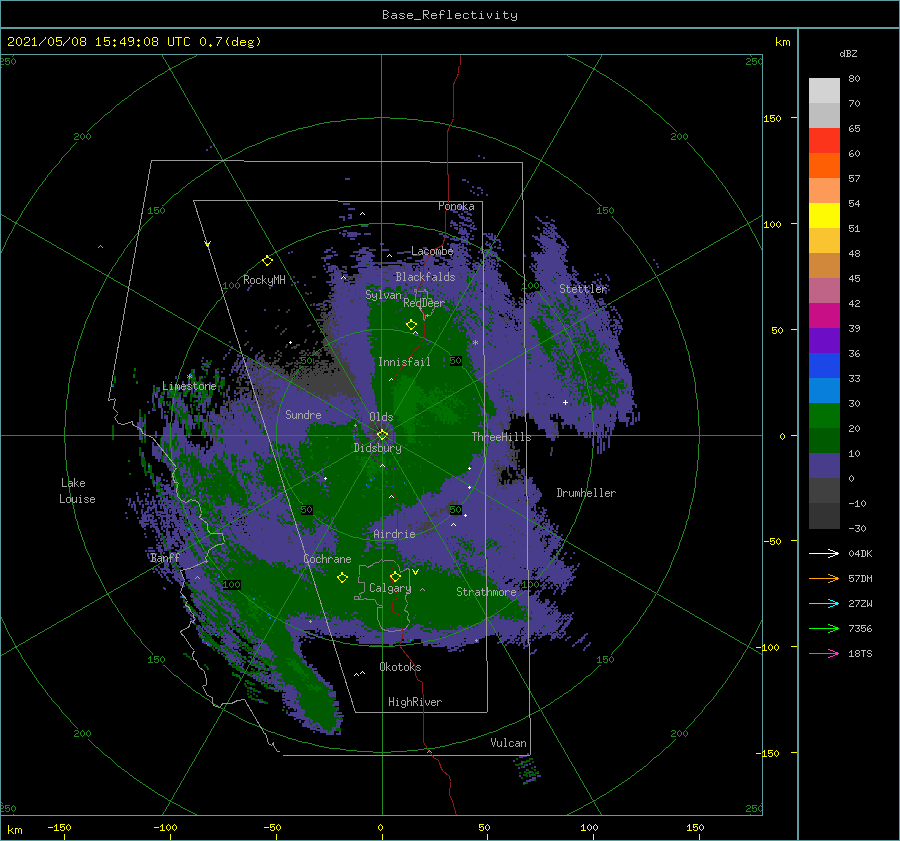This screenshot has height=841, width=900.
Task: Click the RedDeer city label
Action: pyautogui.click(x=424, y=303)
